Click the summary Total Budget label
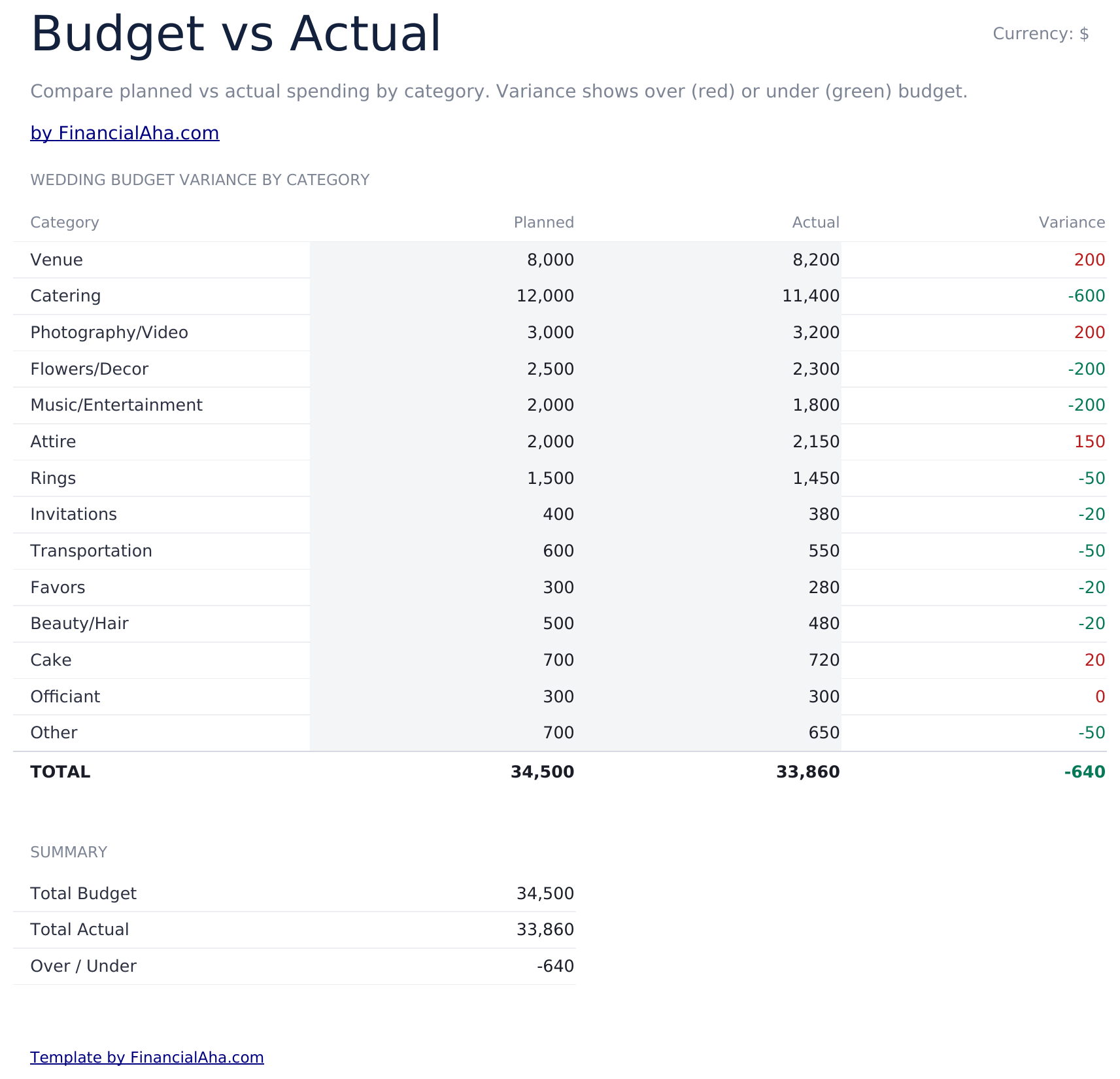This screenshot has height=1079, width=1120. tap(84, 894)
